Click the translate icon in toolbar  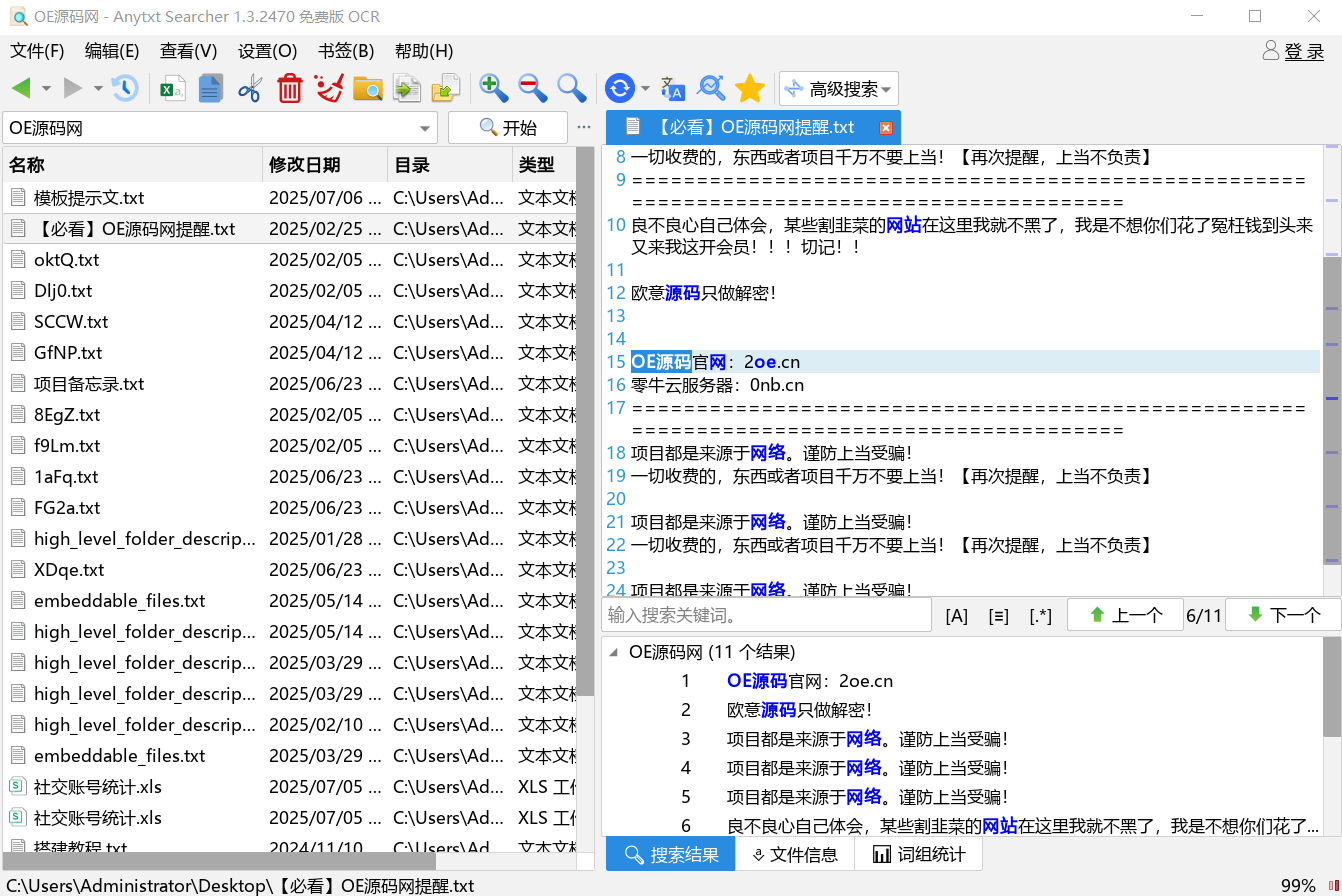pos(673,89)
